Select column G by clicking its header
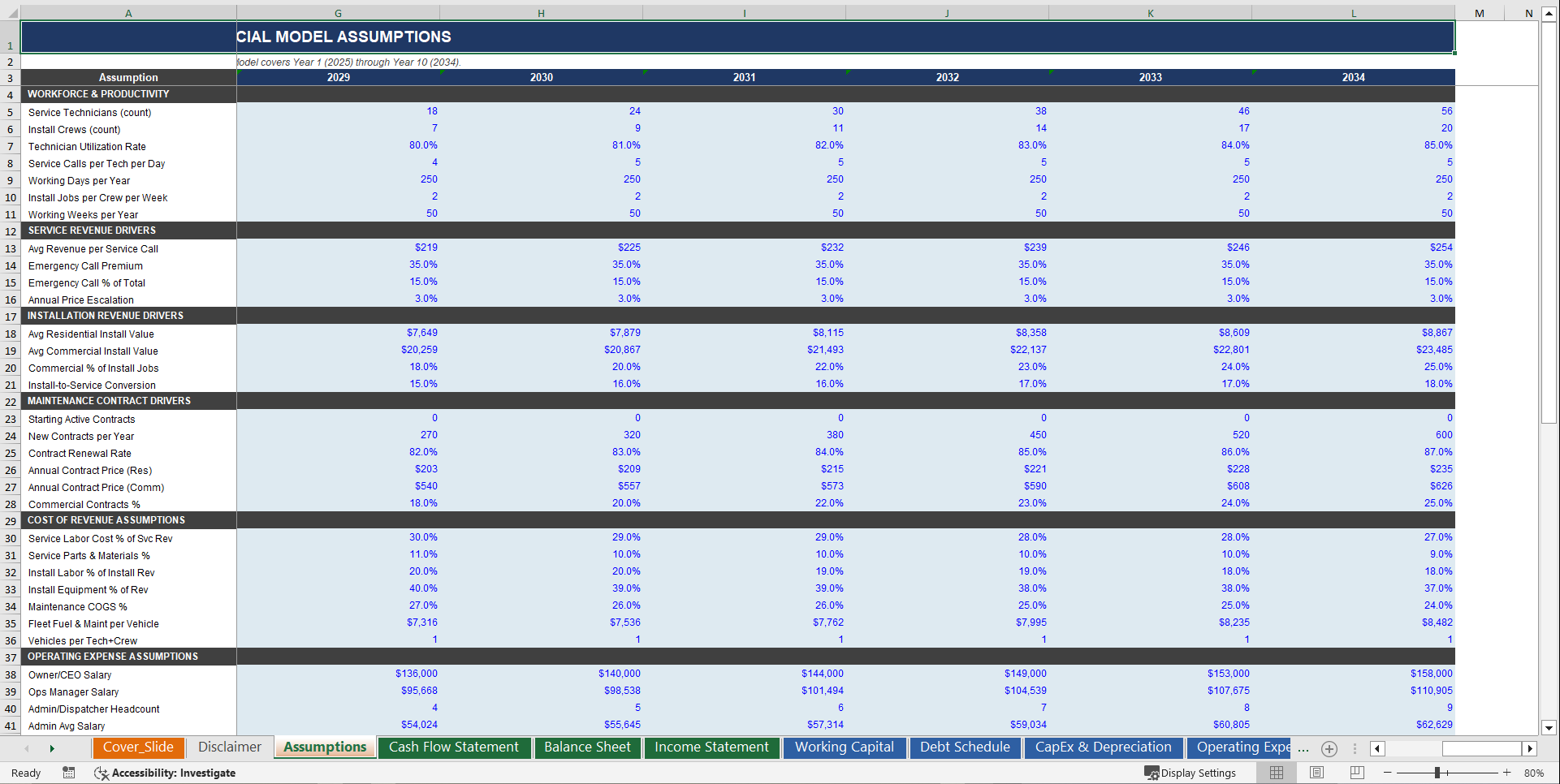This screenshot has width=1560, height=784. pyautogui.click(x=338, y=12)
